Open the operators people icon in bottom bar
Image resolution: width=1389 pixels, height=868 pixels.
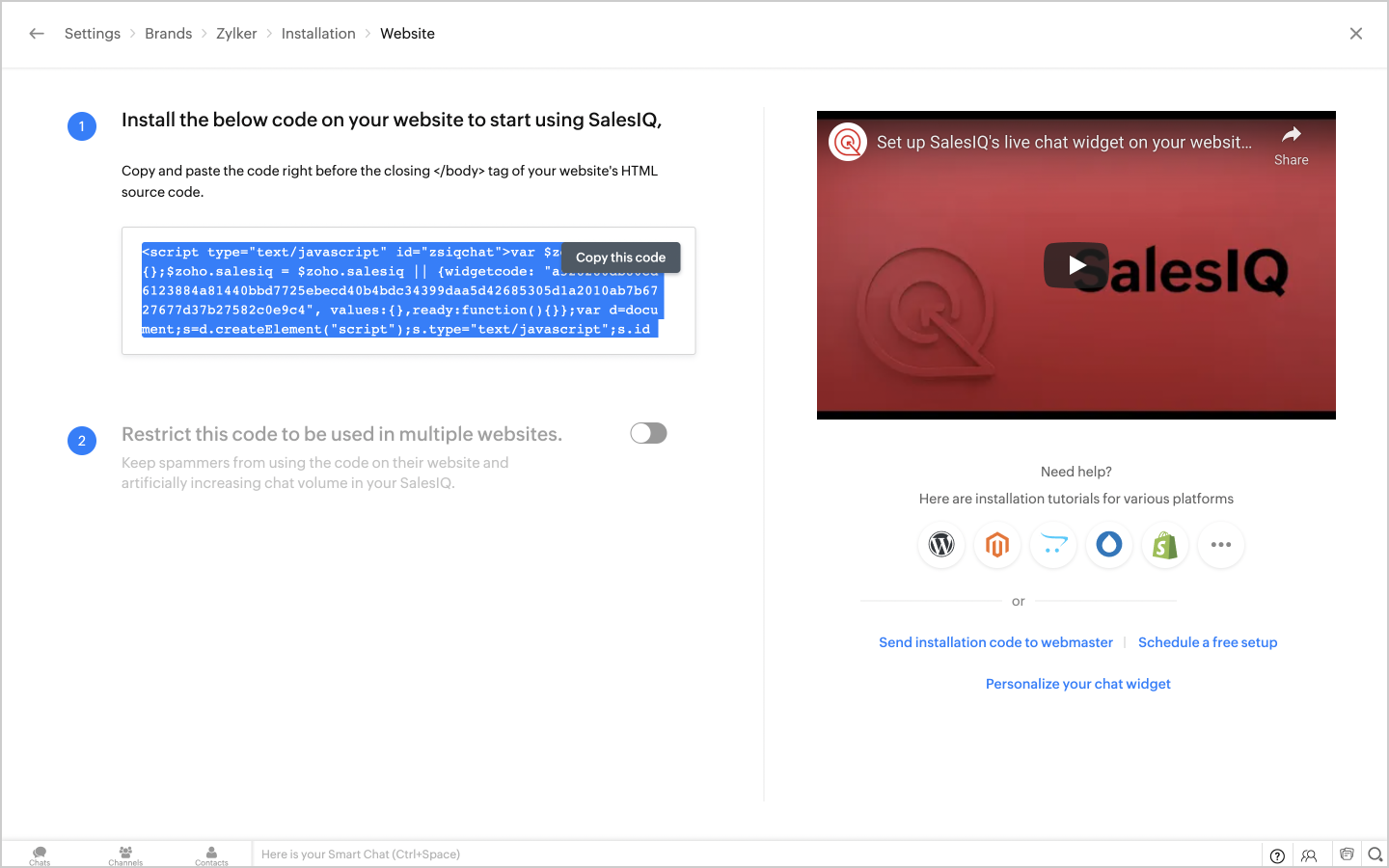point(1309,855)
